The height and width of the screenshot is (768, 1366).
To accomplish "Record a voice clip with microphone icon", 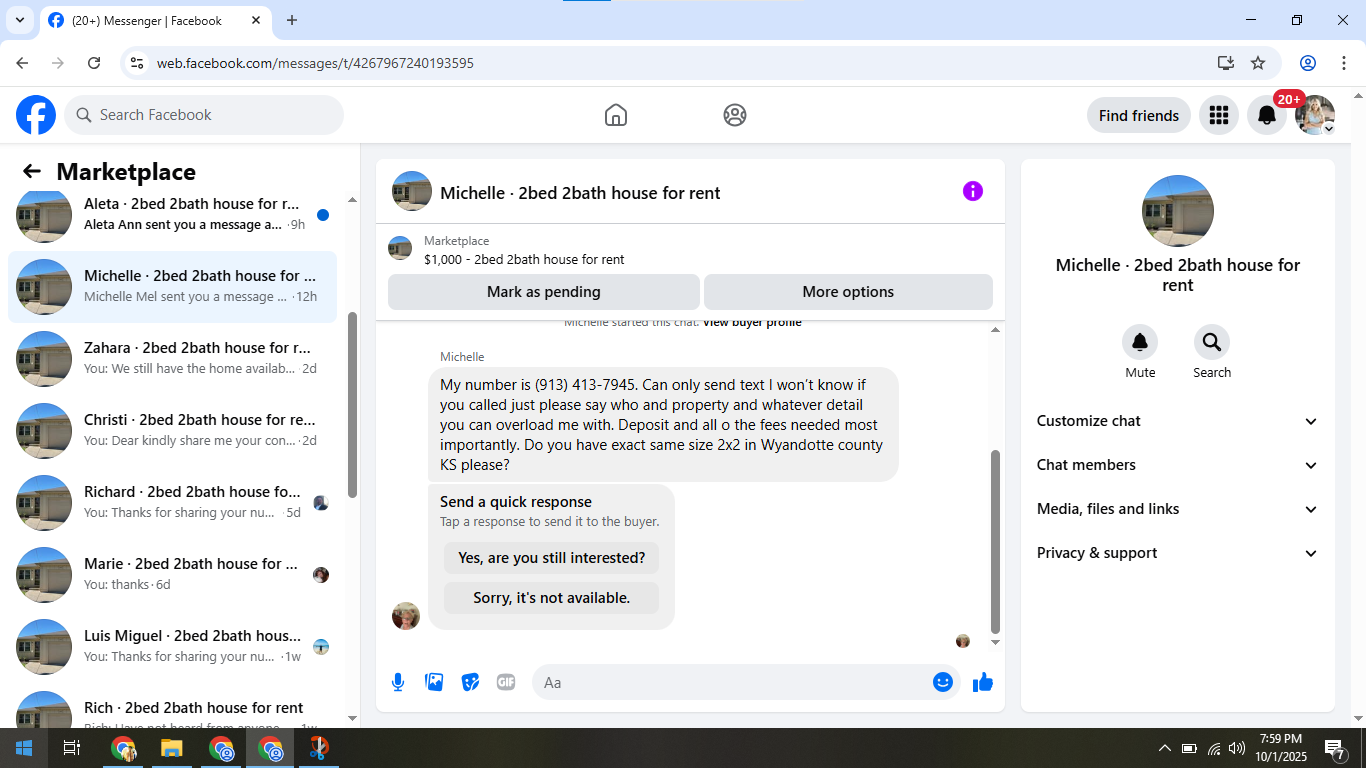I will [398, 682].
